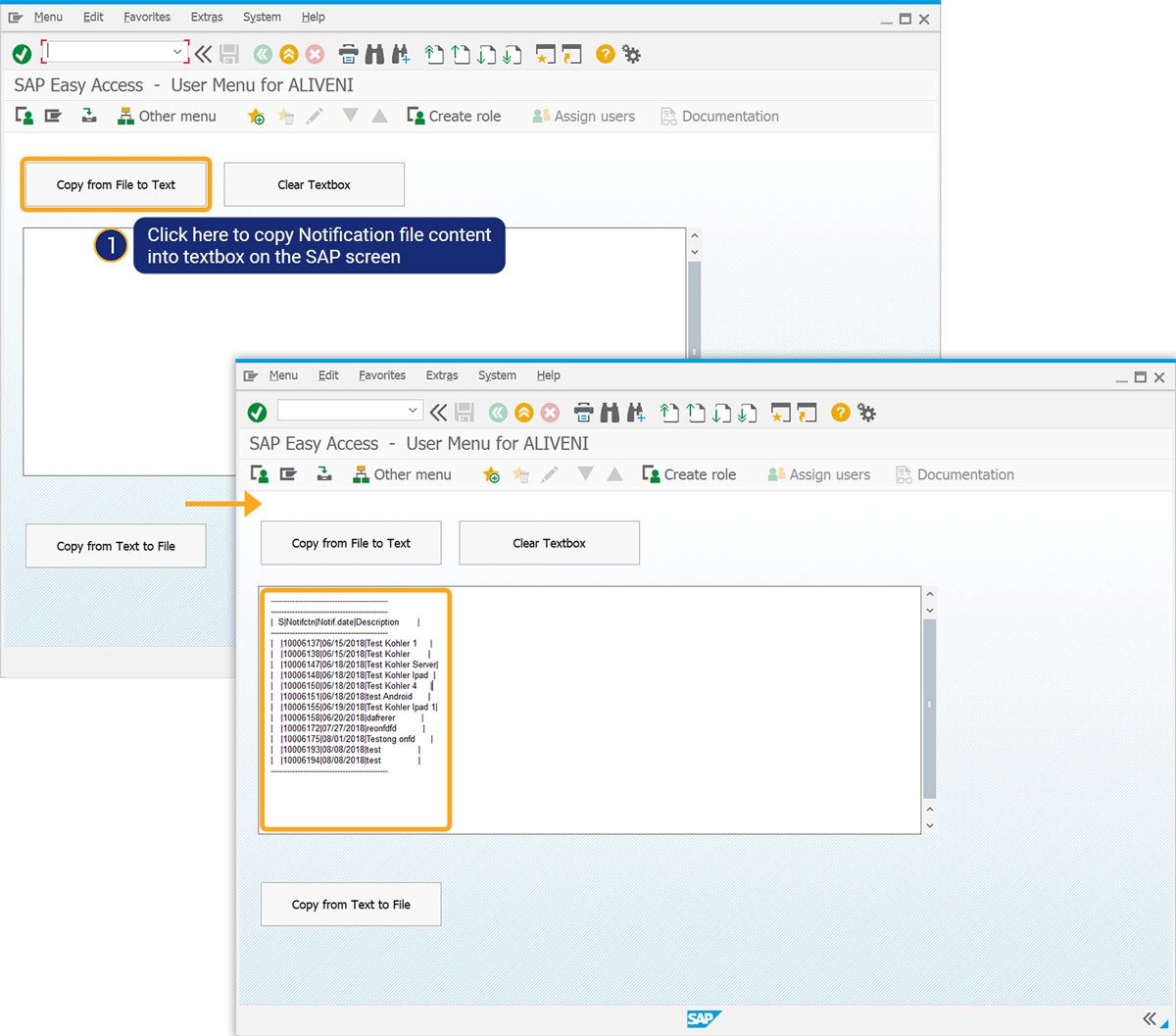Image resolution: width=1176 pixels, height=1036 pixels.
Task: Click Print icon in front window toolbar
Action: tap(583, 413)
